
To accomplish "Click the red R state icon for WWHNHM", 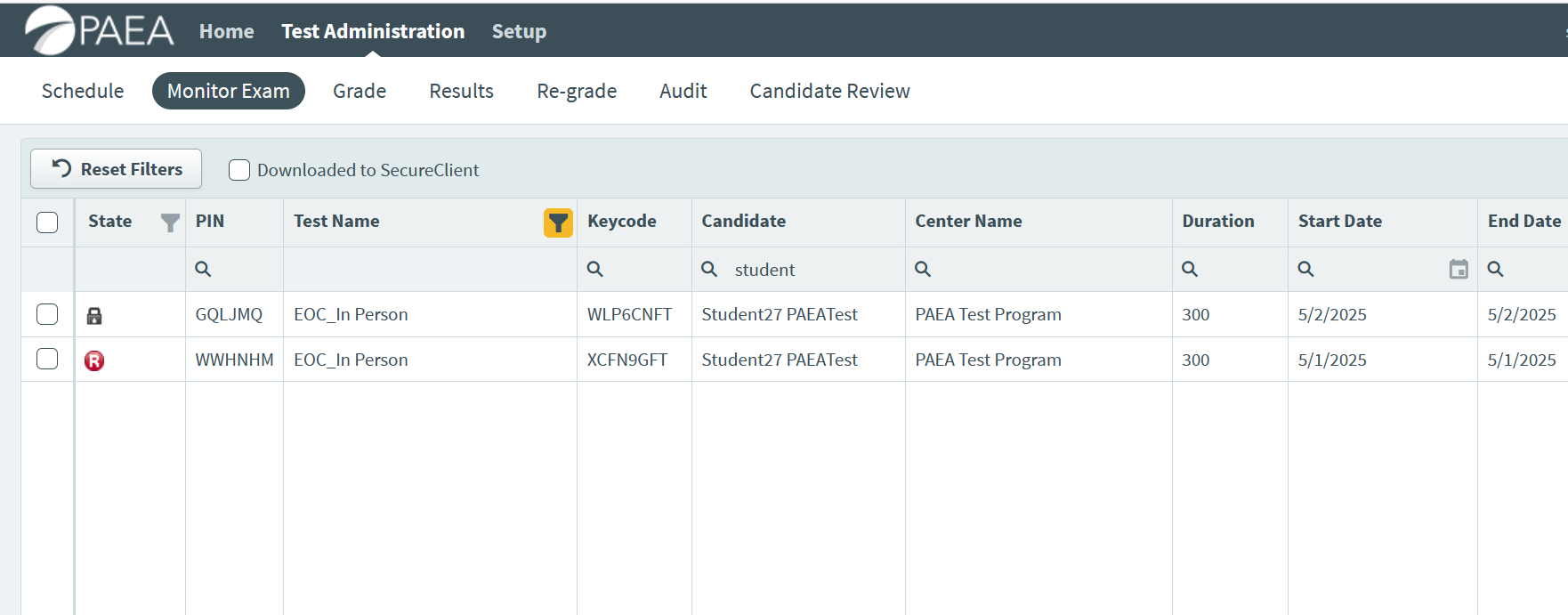I will click(94, 360).
